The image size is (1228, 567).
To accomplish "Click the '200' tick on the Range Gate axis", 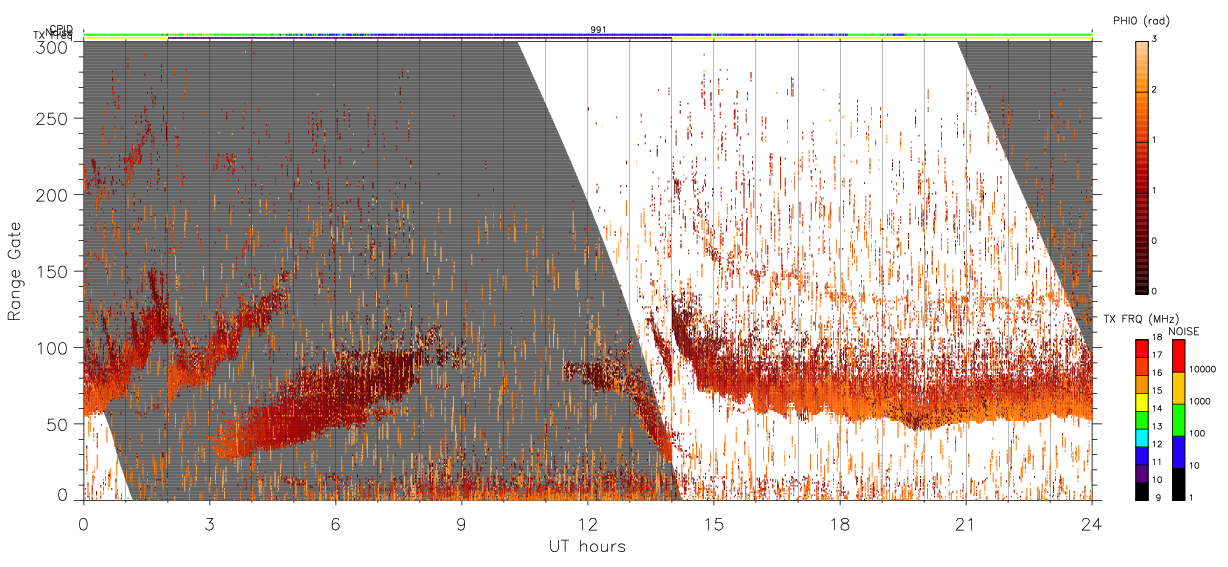I will [54, 195].
